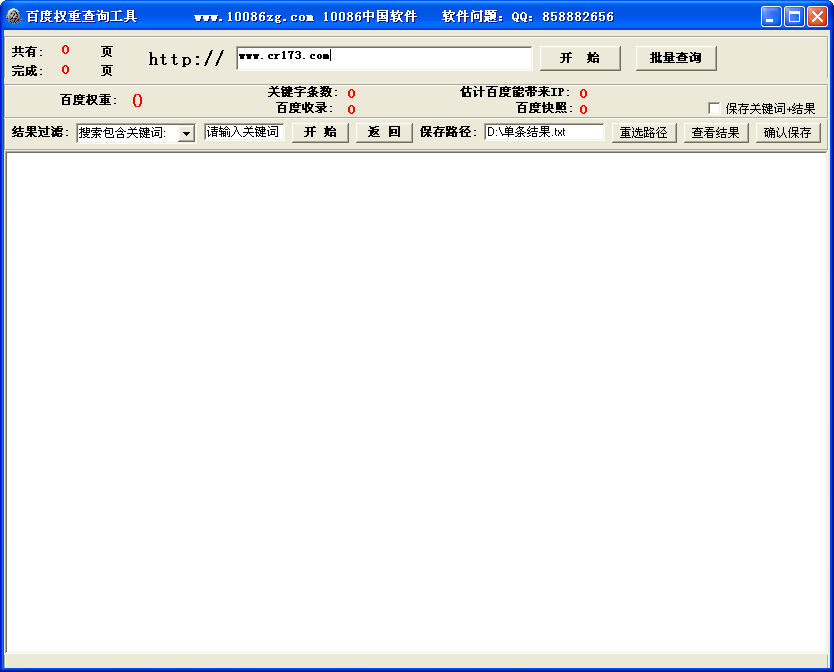
Task: Click the 结果过滤 label
Action: [x=40, y=132]
